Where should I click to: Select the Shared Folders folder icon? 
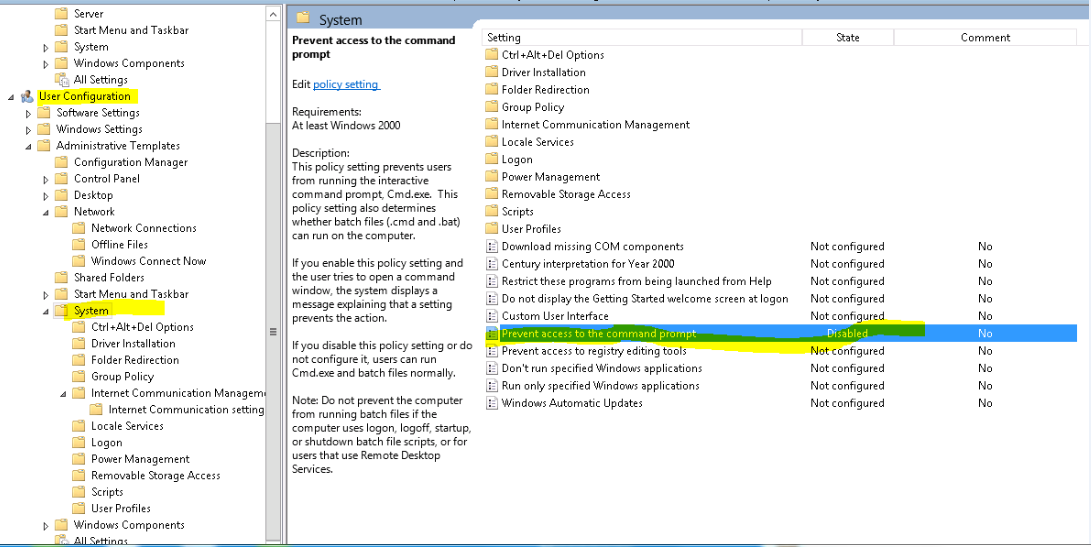[61, 278]
